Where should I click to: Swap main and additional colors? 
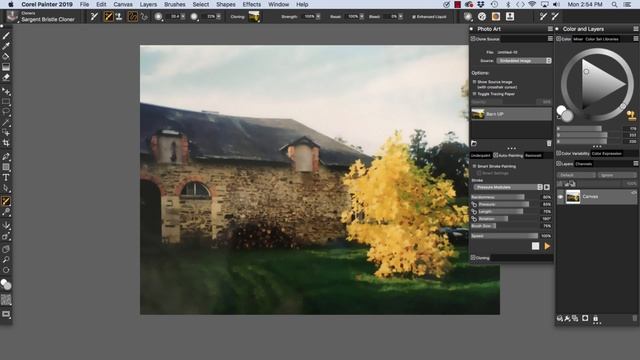[559, 118]
